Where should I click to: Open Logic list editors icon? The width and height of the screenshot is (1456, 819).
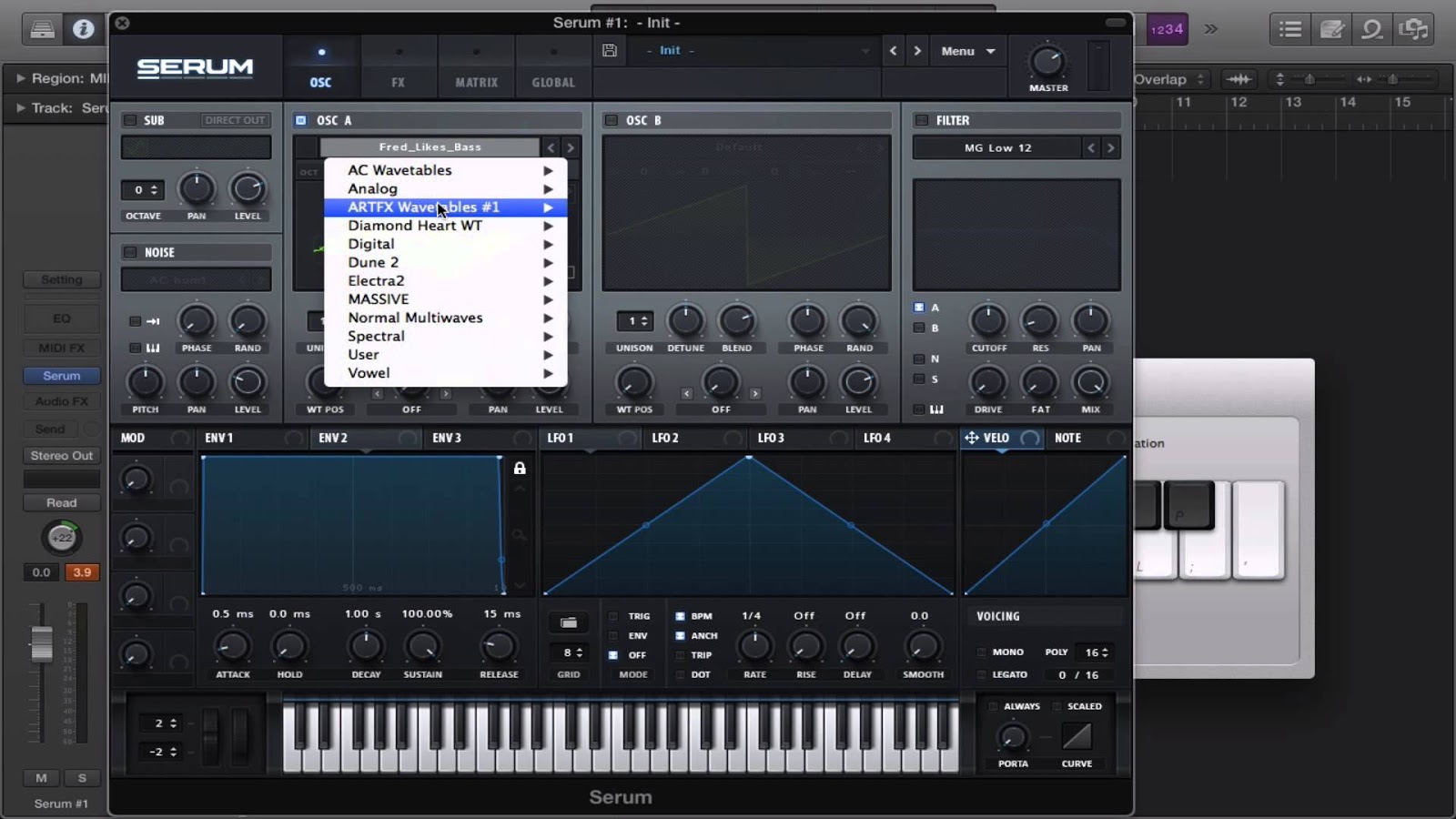point(1290,29)
